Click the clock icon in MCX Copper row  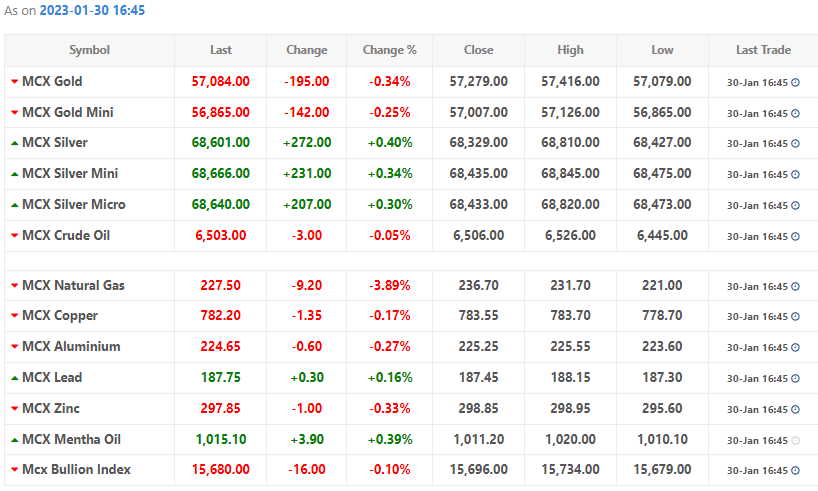coord(795,317)
